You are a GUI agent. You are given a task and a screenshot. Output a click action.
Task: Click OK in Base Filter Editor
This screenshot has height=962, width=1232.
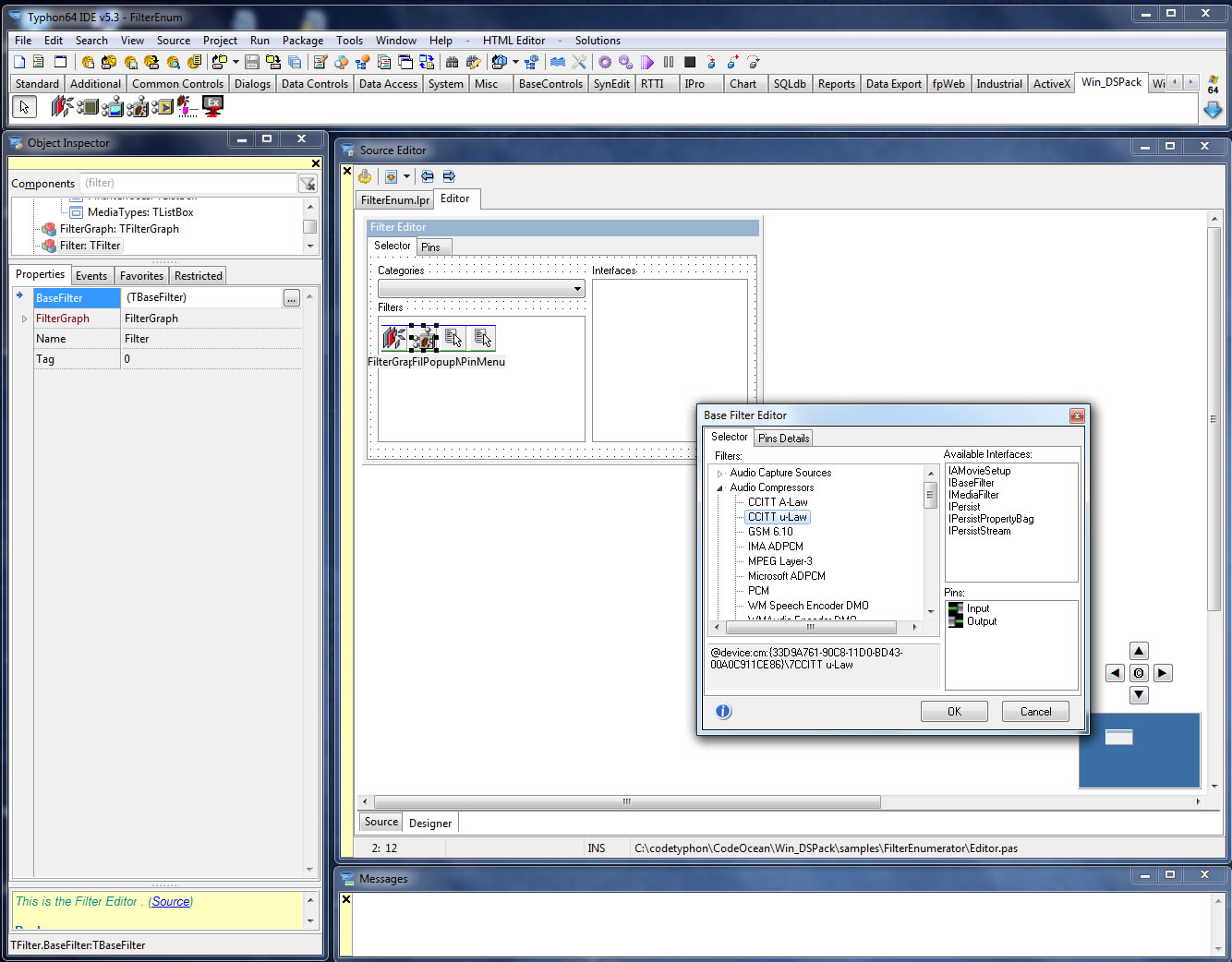954,712
